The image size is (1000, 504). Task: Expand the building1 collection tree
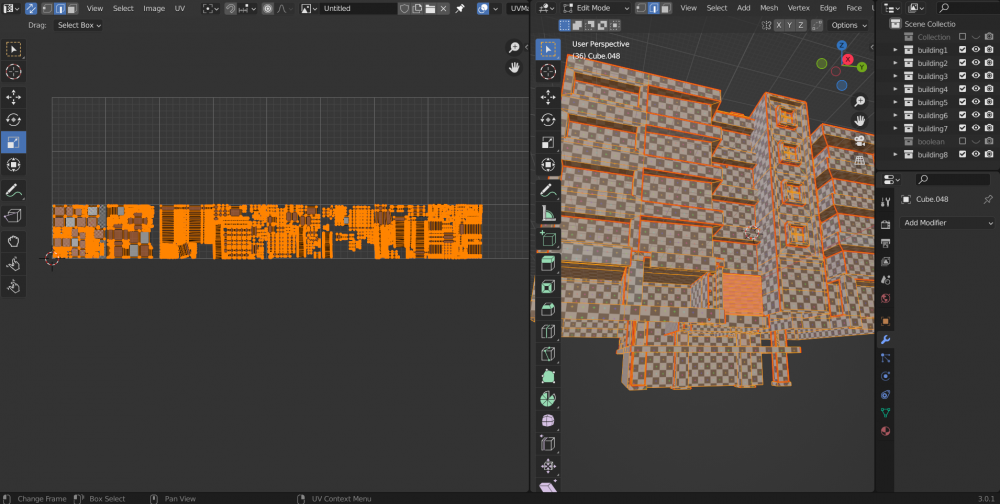click(896, 50)
